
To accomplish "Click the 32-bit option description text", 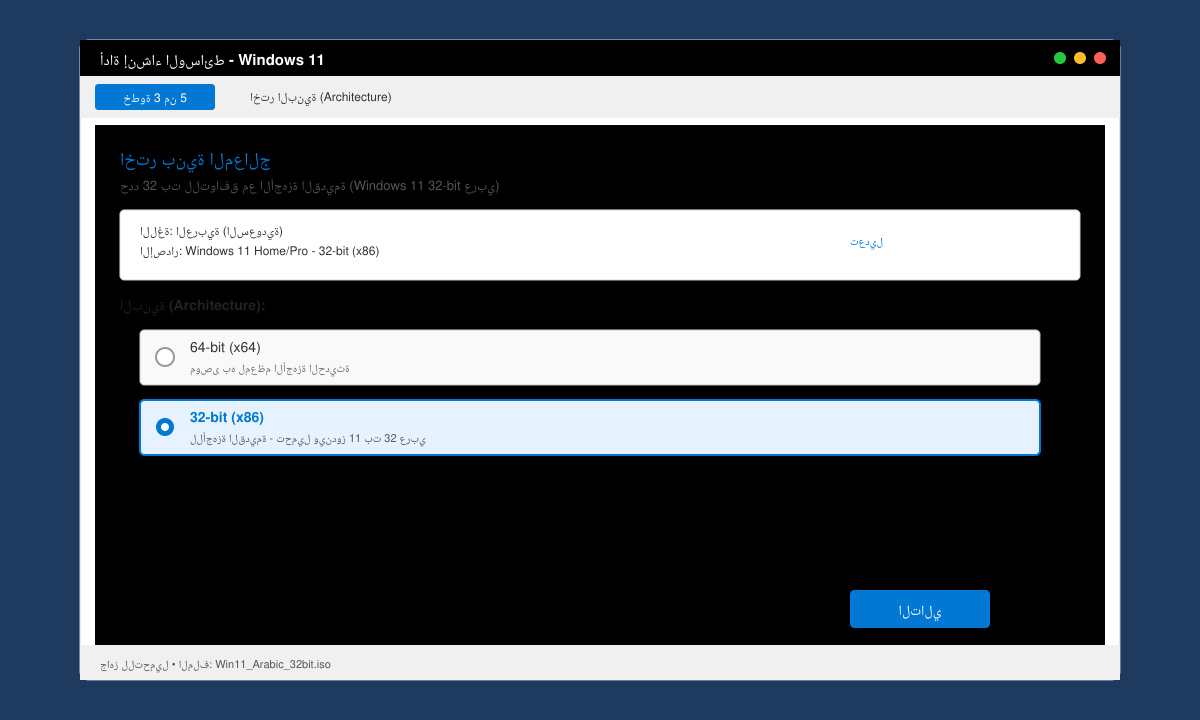I will pyautogui.click(x=308, y=438).
